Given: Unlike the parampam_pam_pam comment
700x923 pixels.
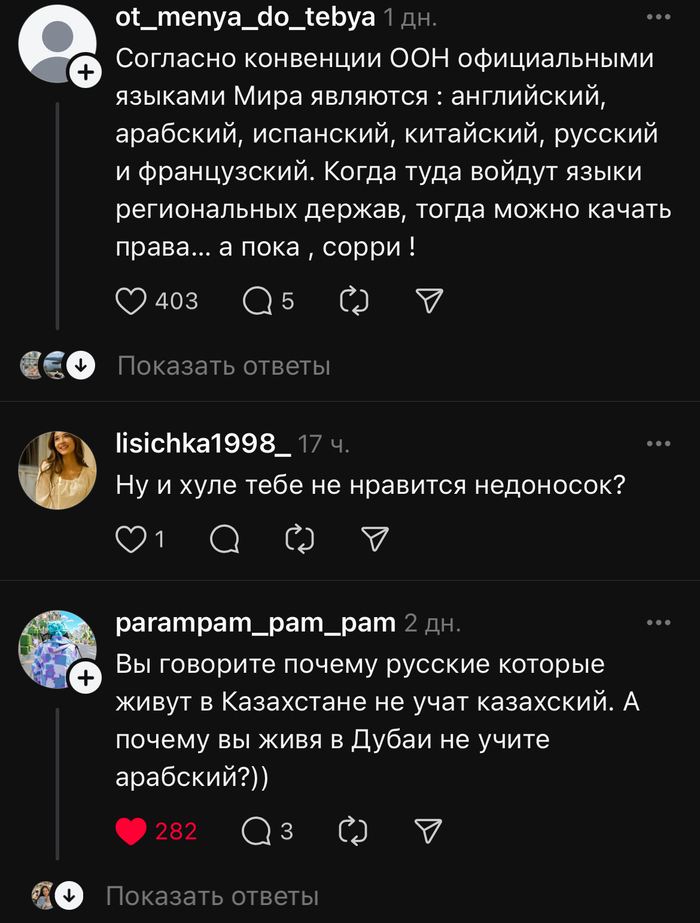Looking at the screenshot, I should point(132,830).
